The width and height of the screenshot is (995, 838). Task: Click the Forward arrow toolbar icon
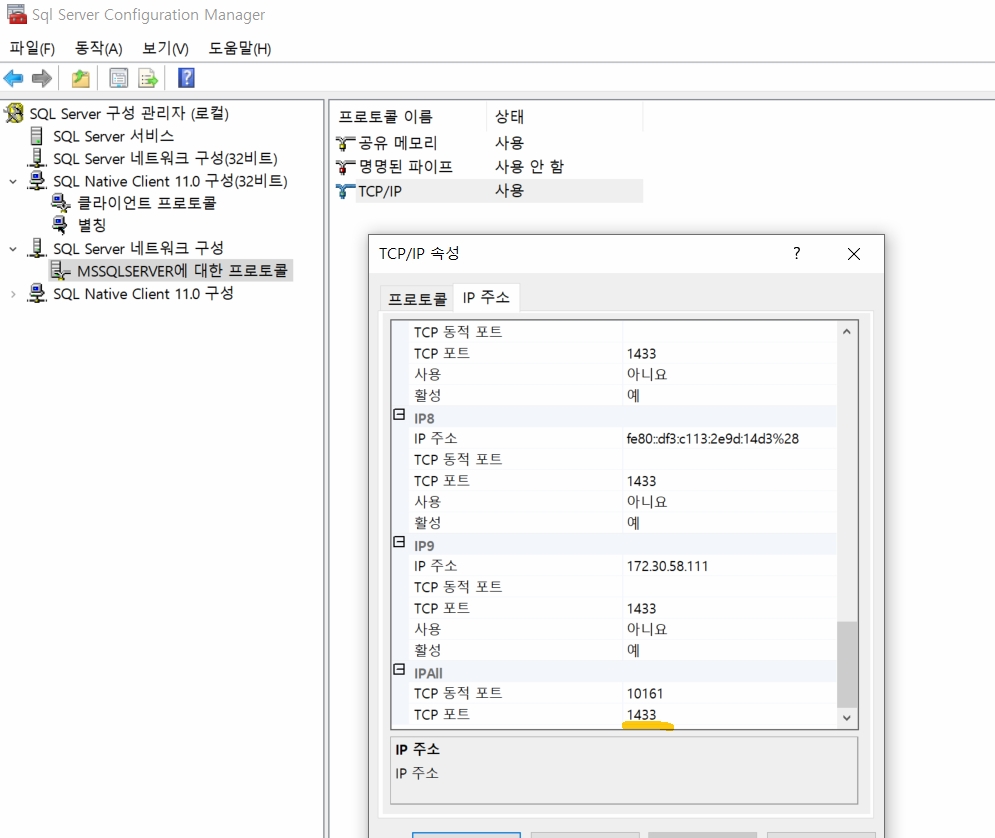click(42, 79)
